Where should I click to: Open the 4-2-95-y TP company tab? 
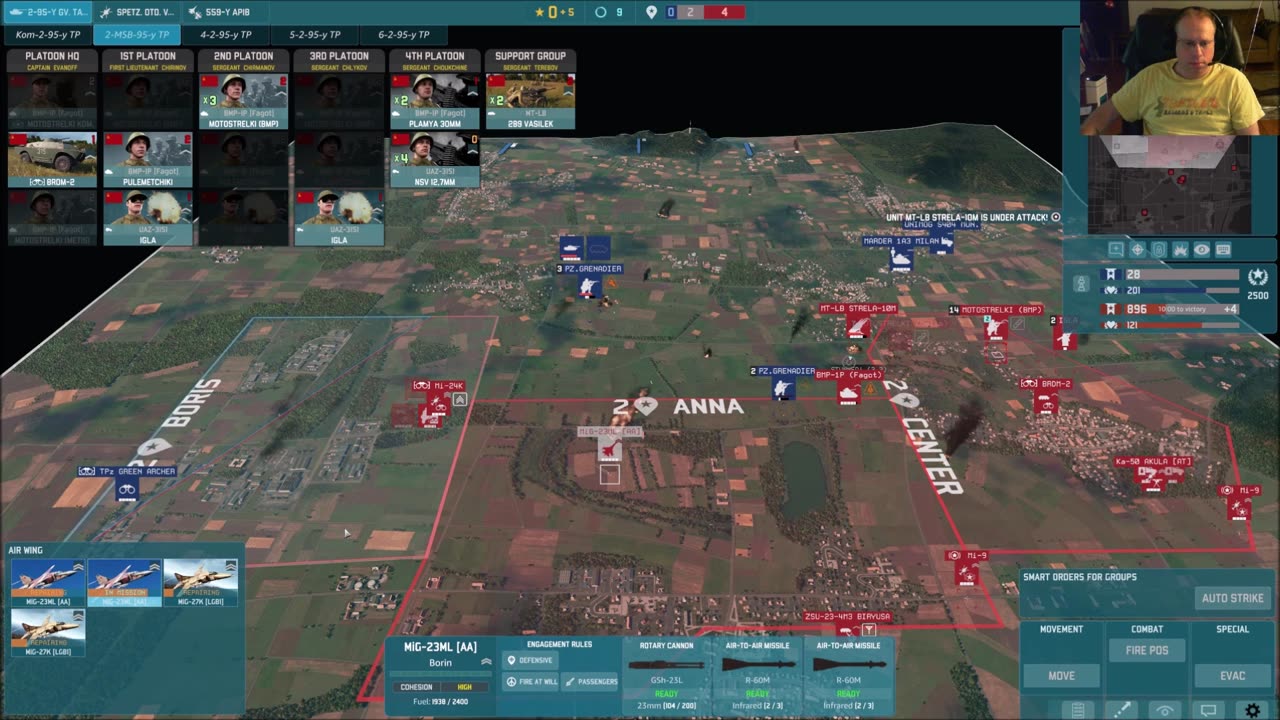click(x=226, y=35)
